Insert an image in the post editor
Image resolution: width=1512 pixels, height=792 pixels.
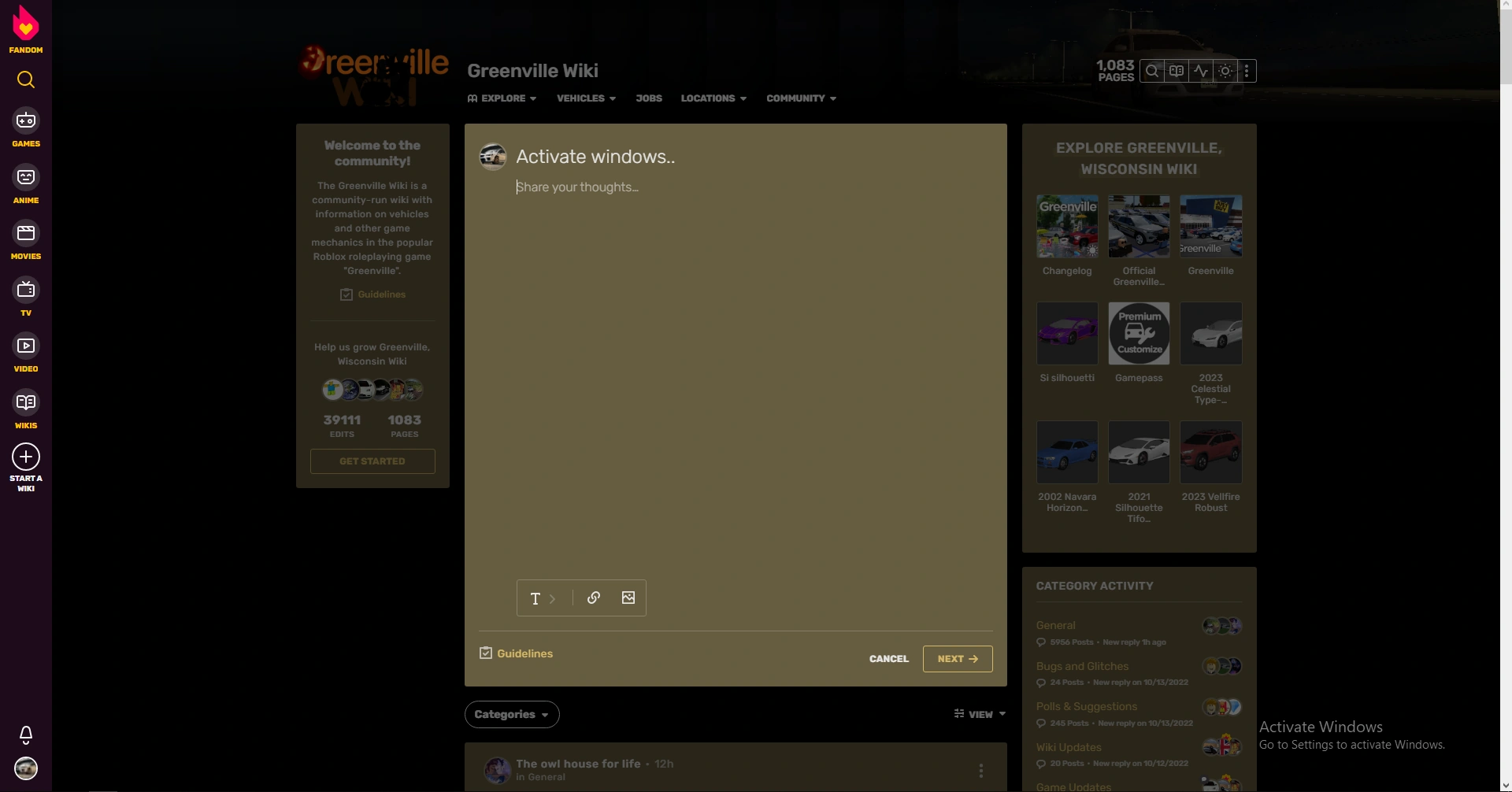pyautogui.click(x=628, y=598)
